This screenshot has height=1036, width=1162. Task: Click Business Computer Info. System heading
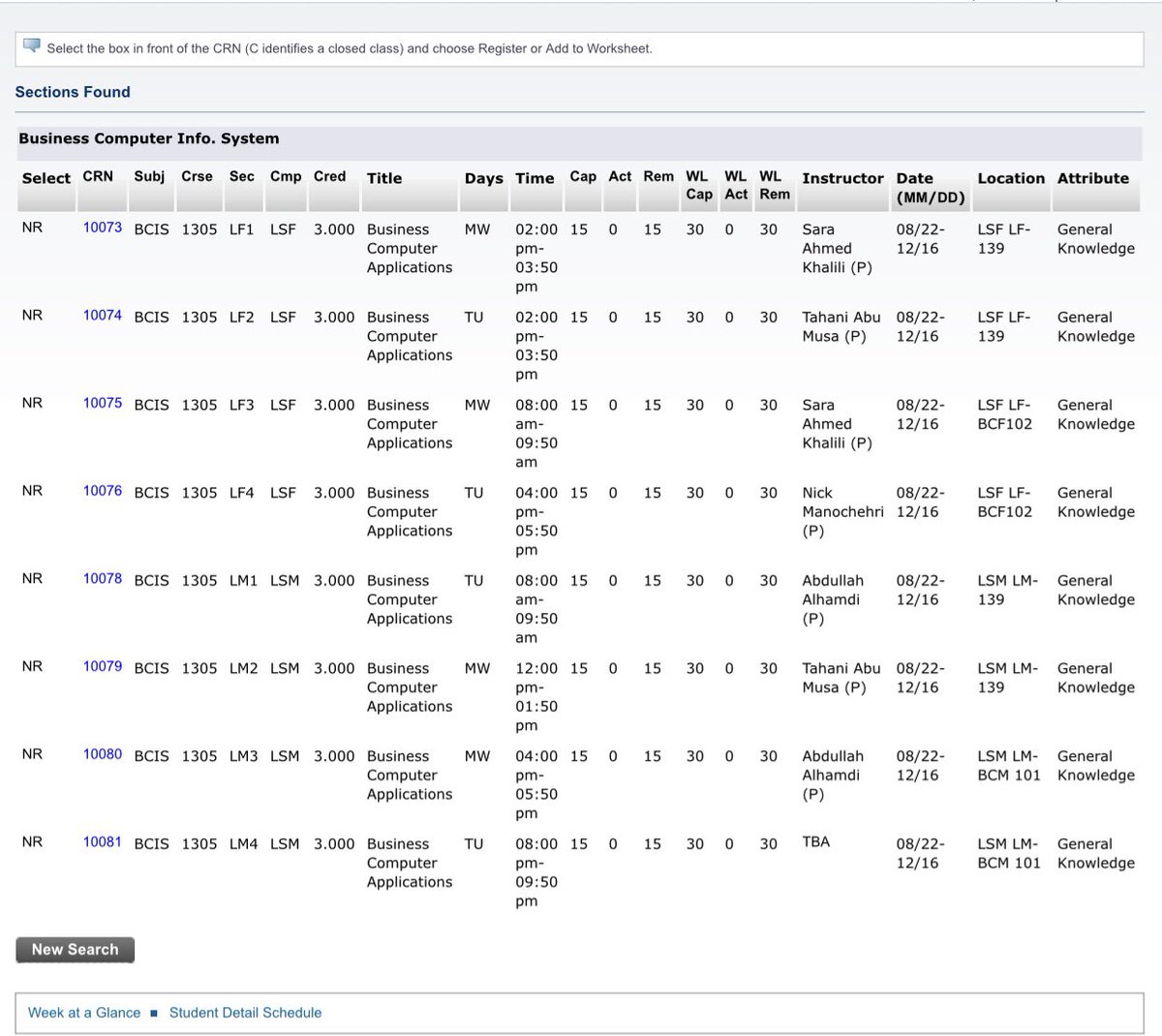tap(149, 138)
